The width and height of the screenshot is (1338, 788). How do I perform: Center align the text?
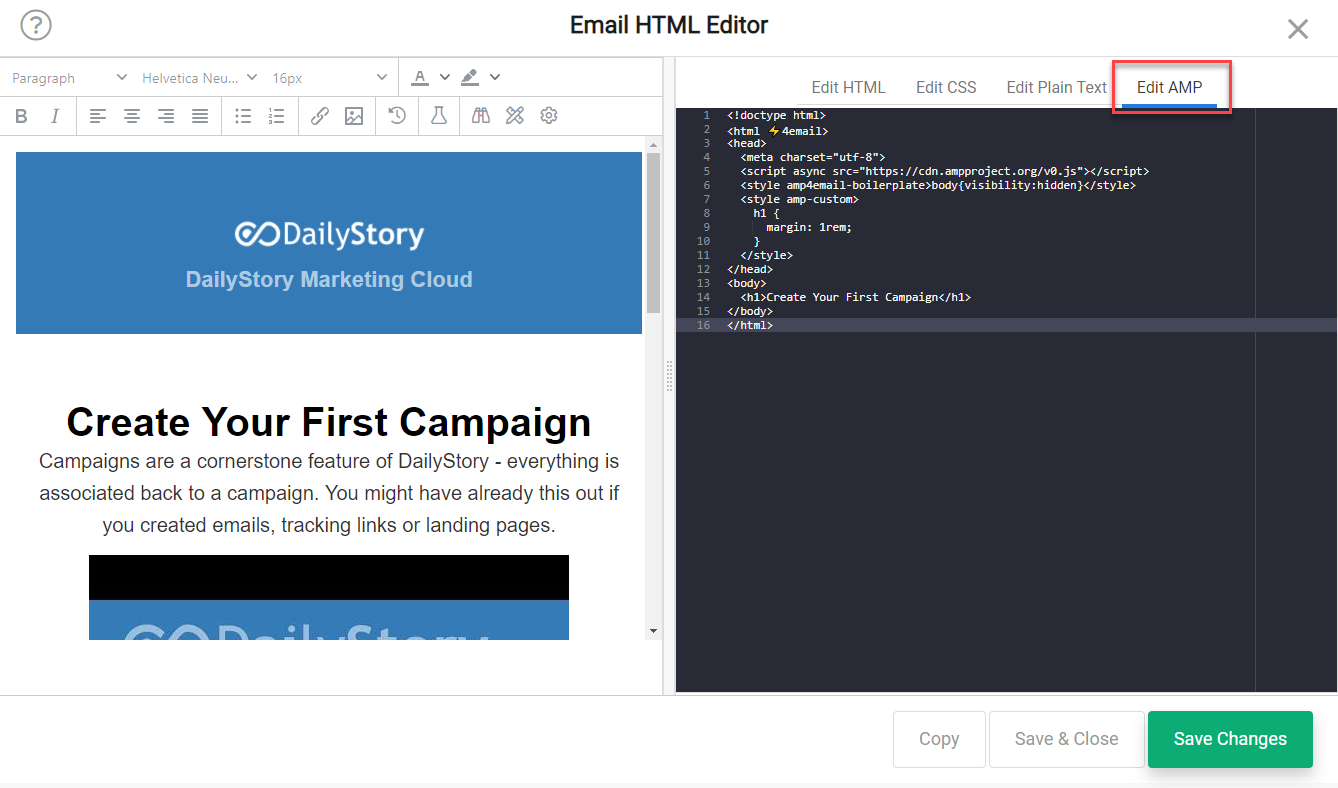[x=132, y=116]
